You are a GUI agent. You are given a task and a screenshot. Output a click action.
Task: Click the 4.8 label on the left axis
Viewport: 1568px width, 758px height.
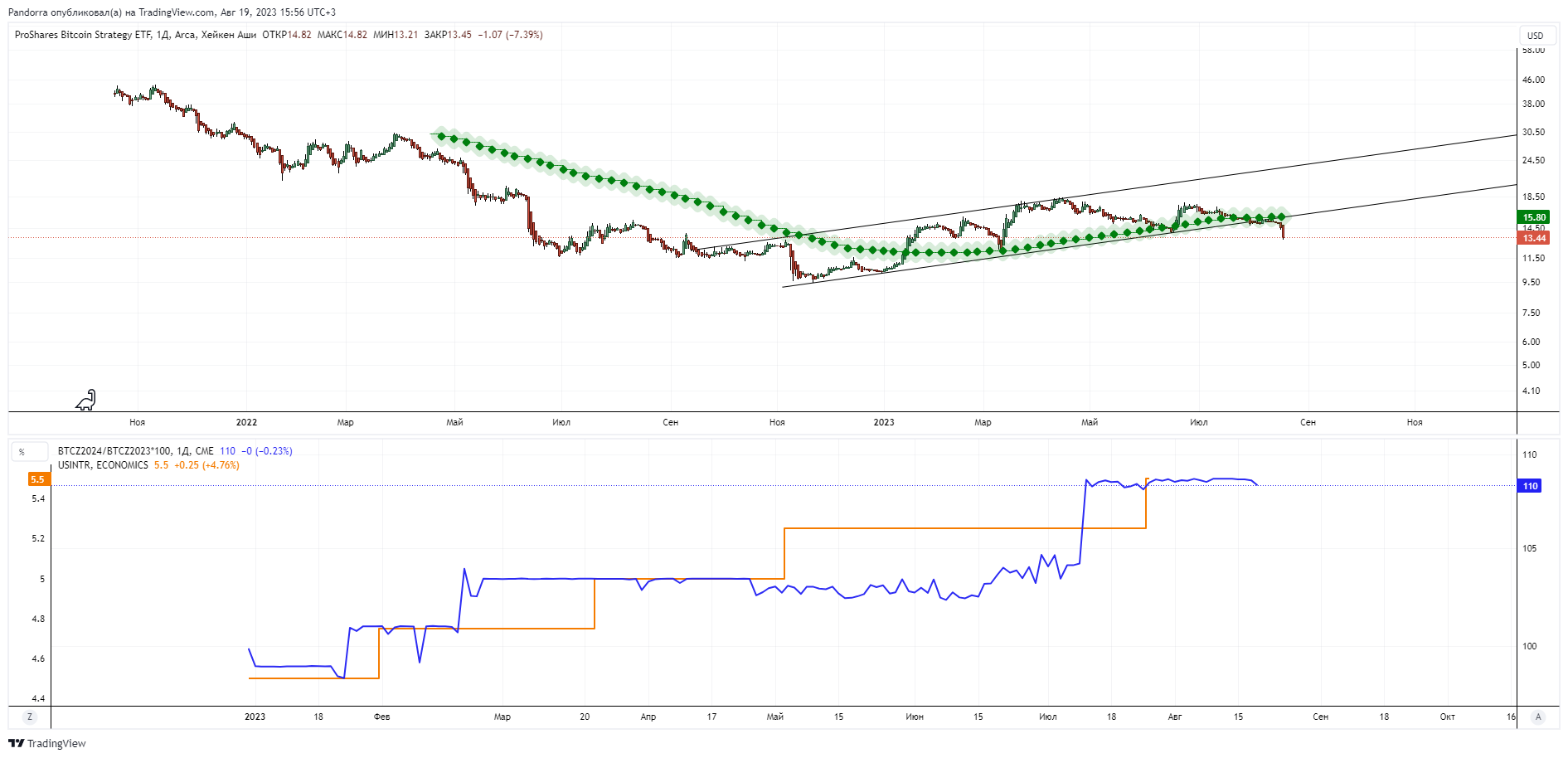point(38,620)
